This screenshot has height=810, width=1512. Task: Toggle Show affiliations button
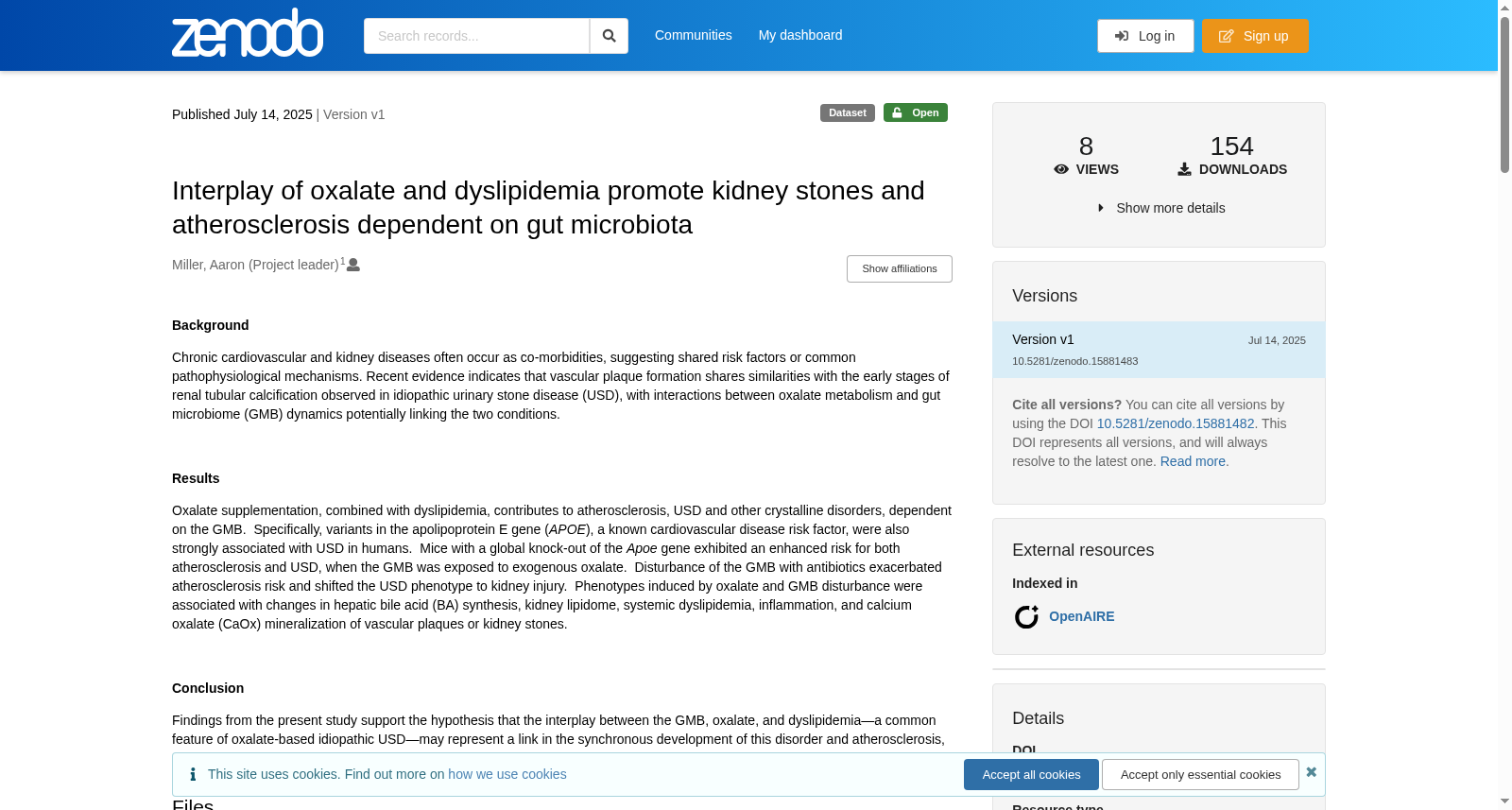[900, 268]
